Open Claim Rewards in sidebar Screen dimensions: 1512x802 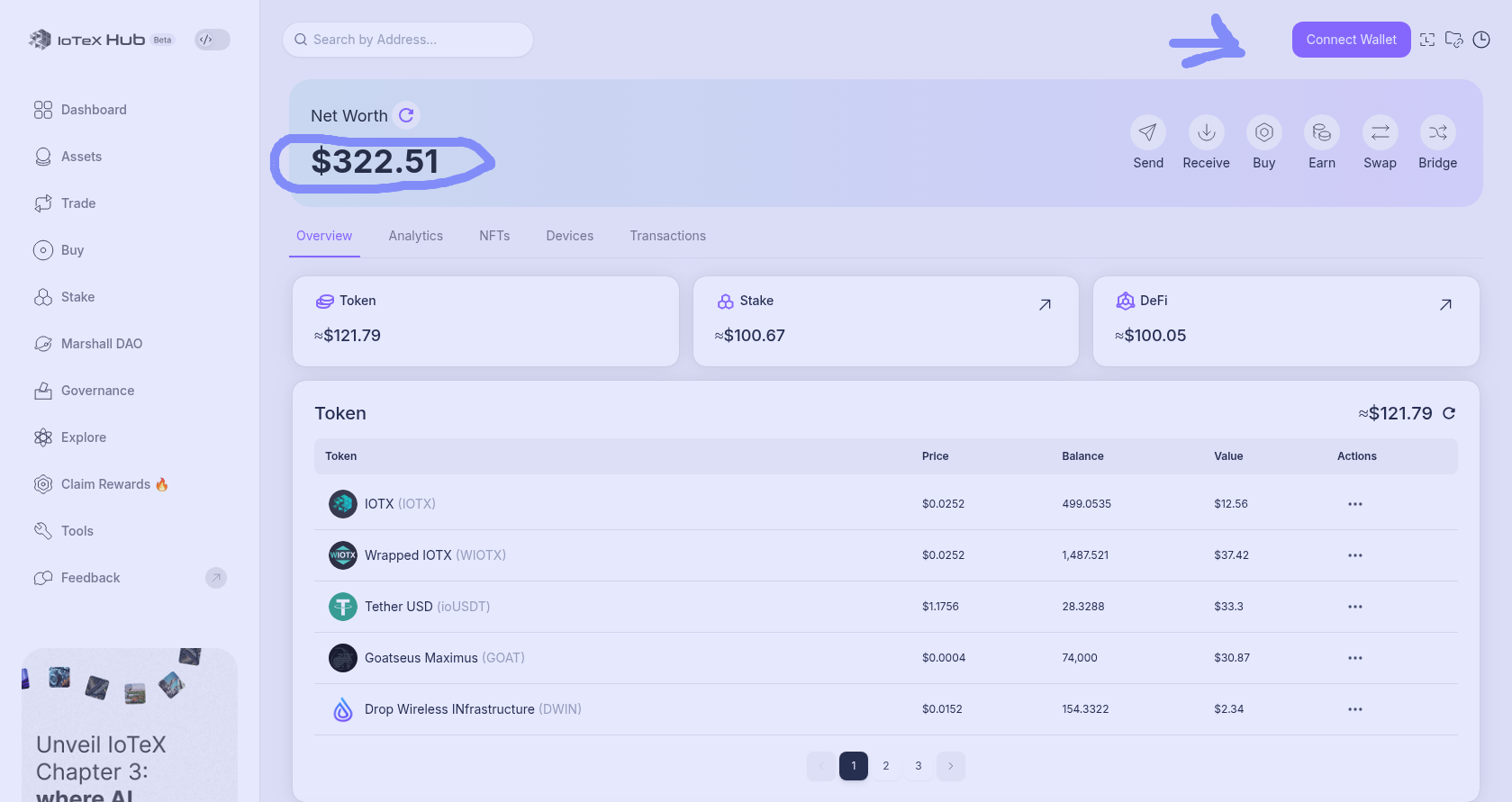tap(105, 484)
